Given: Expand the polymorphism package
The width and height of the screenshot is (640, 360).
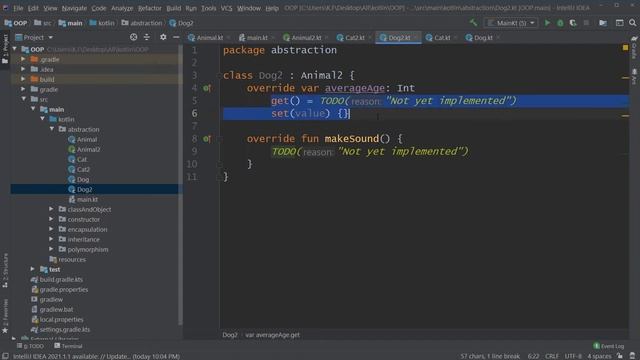Looking at the screenshot, I should (x=51, y=249).
